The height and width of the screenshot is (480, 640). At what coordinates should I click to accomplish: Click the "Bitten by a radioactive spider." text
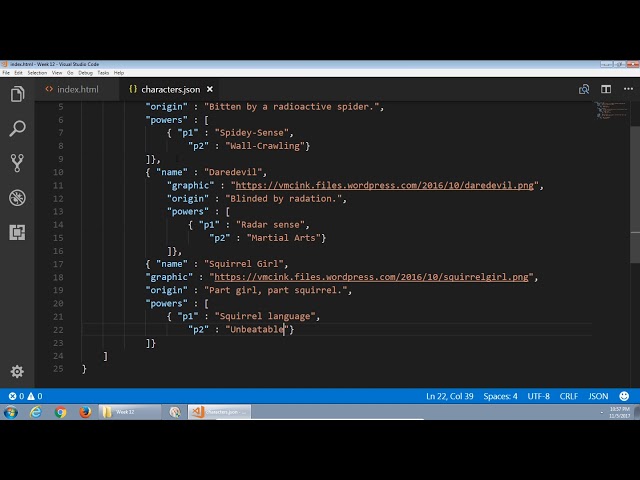(x=291, y=107)
